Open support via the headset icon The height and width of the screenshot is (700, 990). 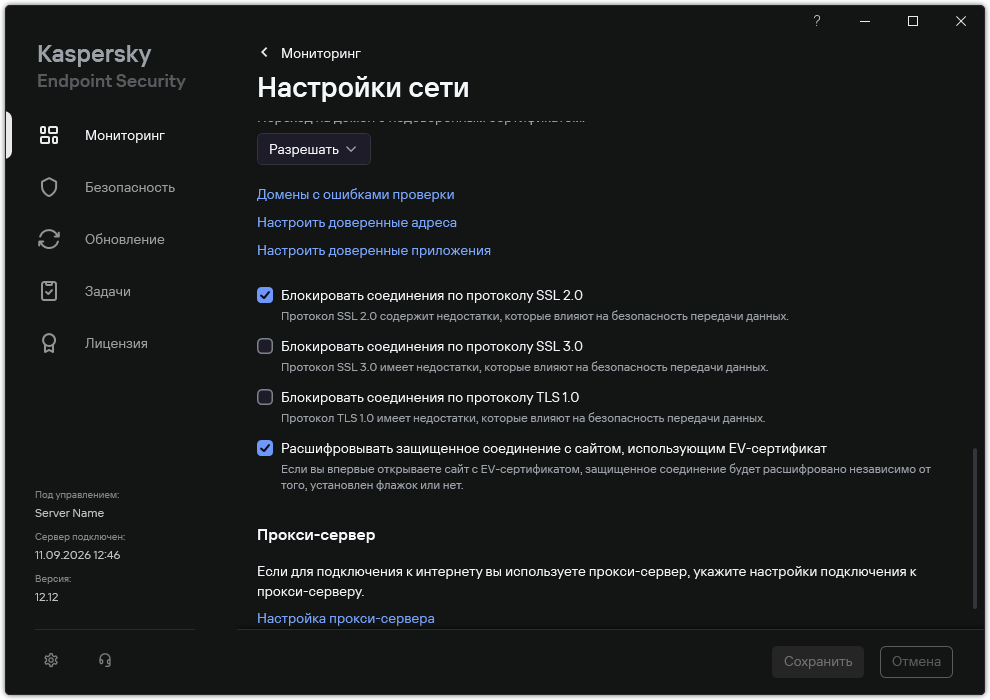(105, 660)
